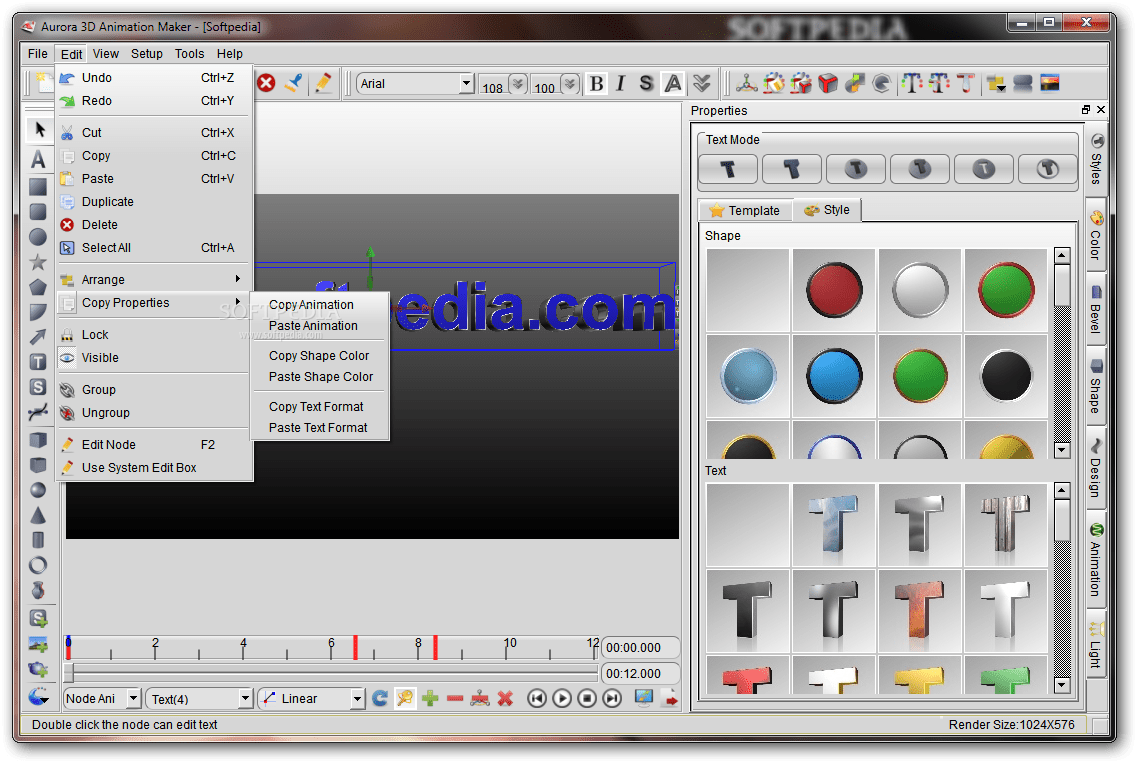Toggle the Lock menu item
The image size is (1137, 763).
coord(154,335)
